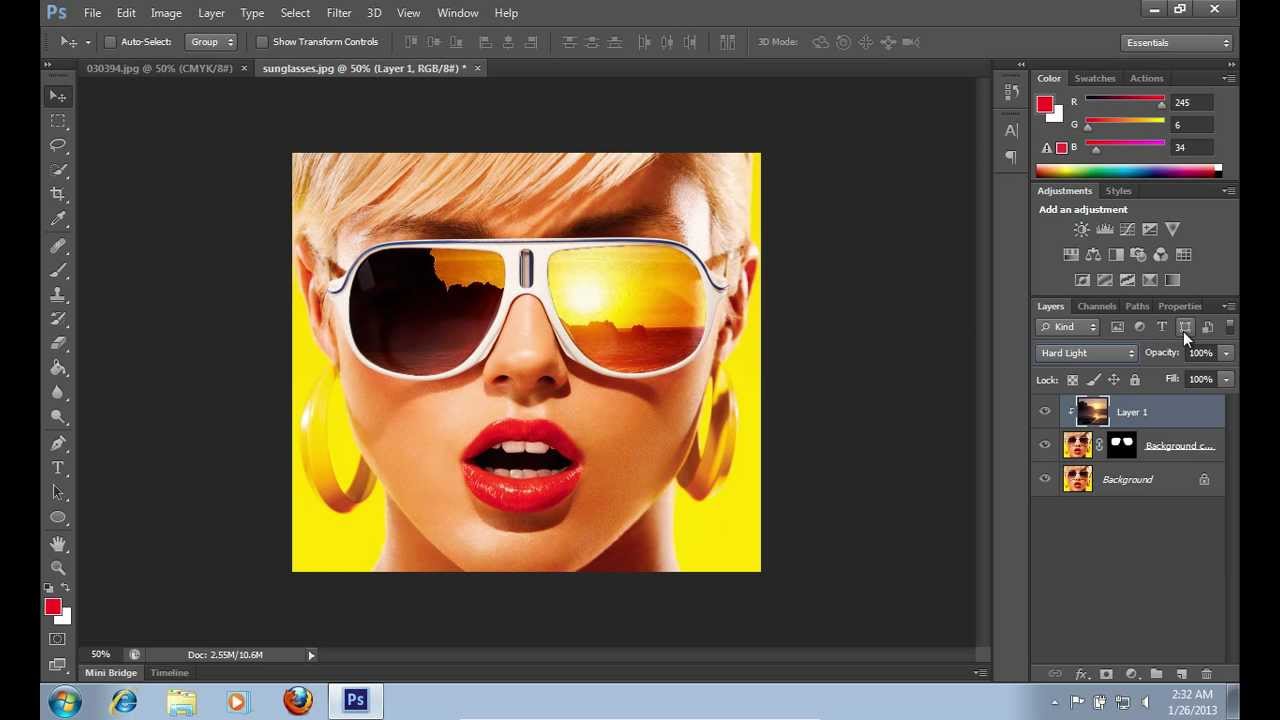1280x720 pixels.
Task: Hide the Background copy layer
Action: (x=1045, y=446)
